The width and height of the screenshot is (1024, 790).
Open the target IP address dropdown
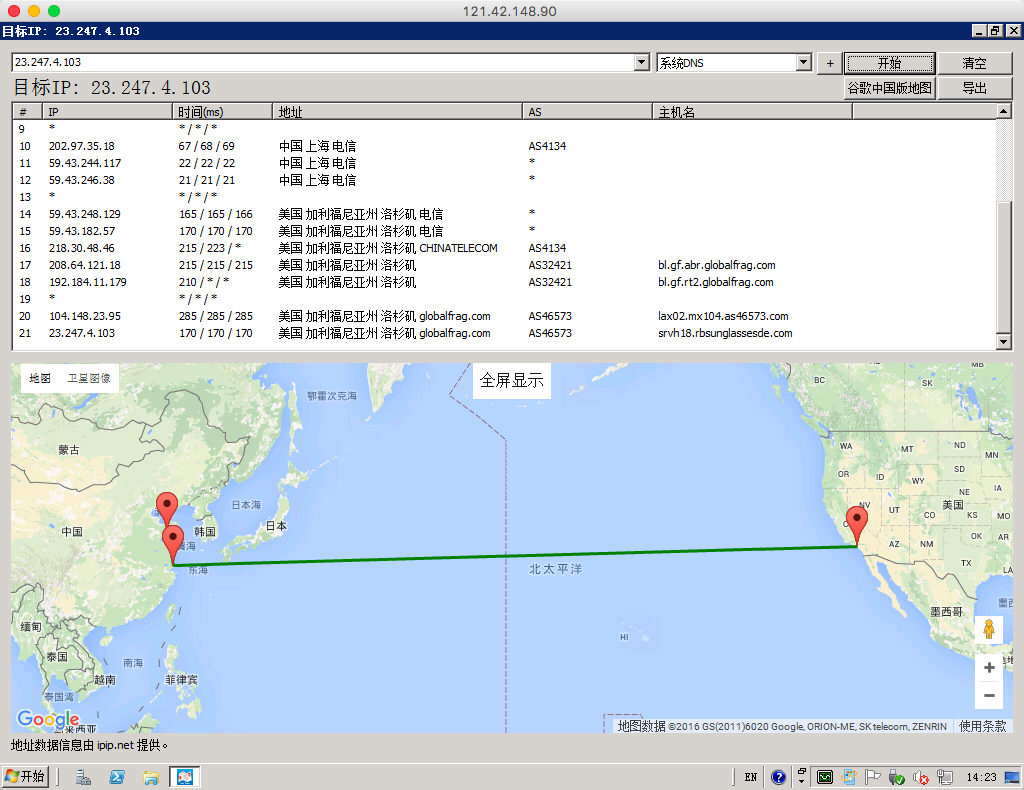tap(642, 62)
